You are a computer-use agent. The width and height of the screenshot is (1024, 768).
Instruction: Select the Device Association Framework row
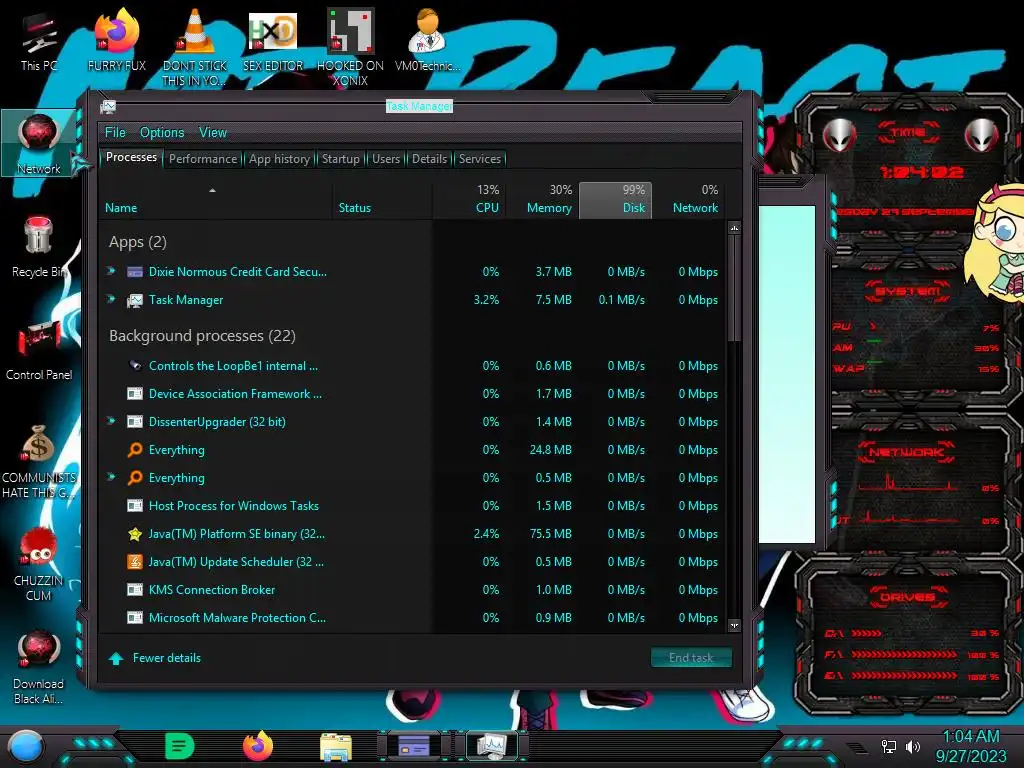pyautogui.click(x=412, y=394)
